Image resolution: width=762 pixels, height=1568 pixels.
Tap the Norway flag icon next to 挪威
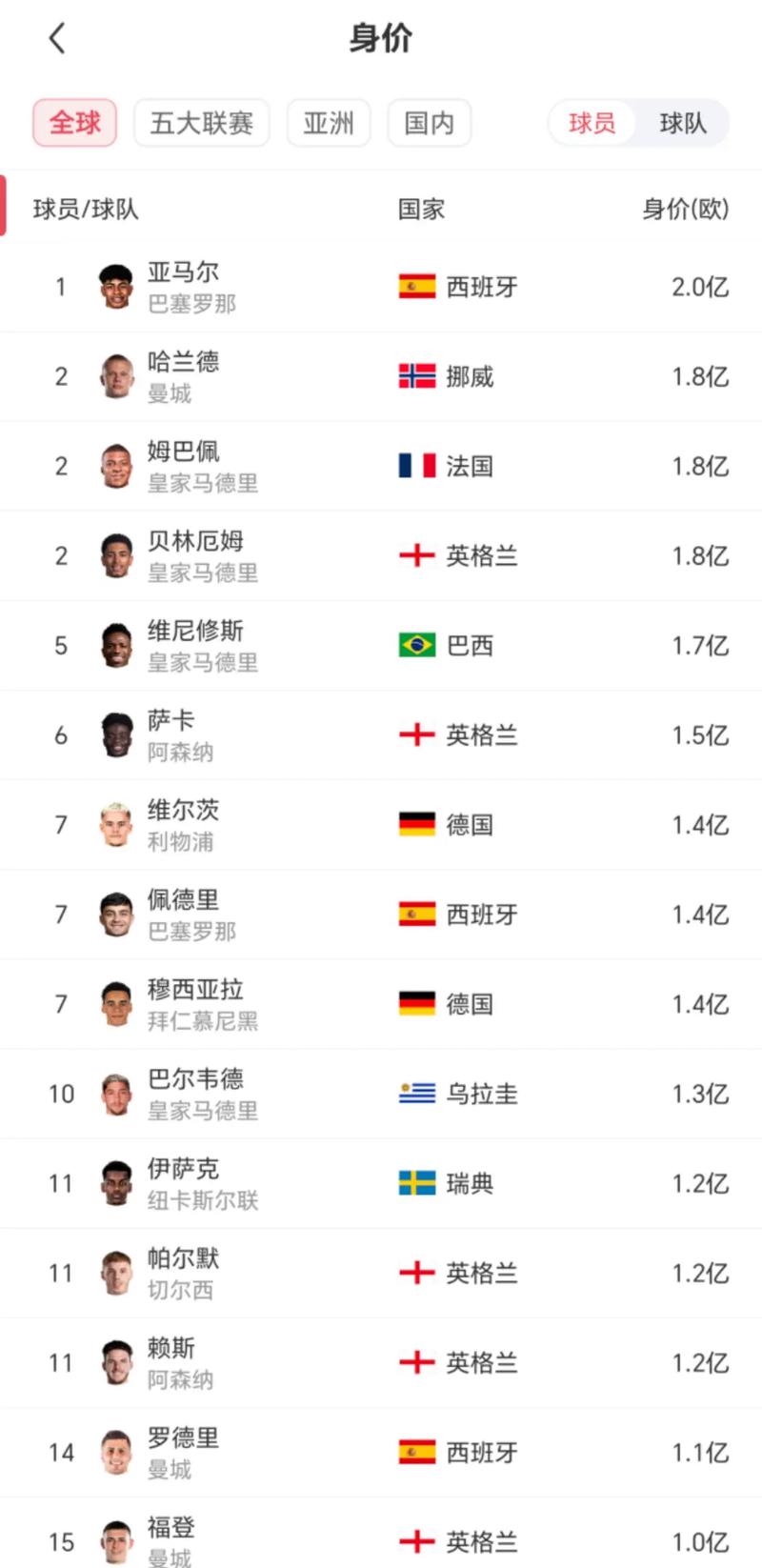tap(417, 376)
